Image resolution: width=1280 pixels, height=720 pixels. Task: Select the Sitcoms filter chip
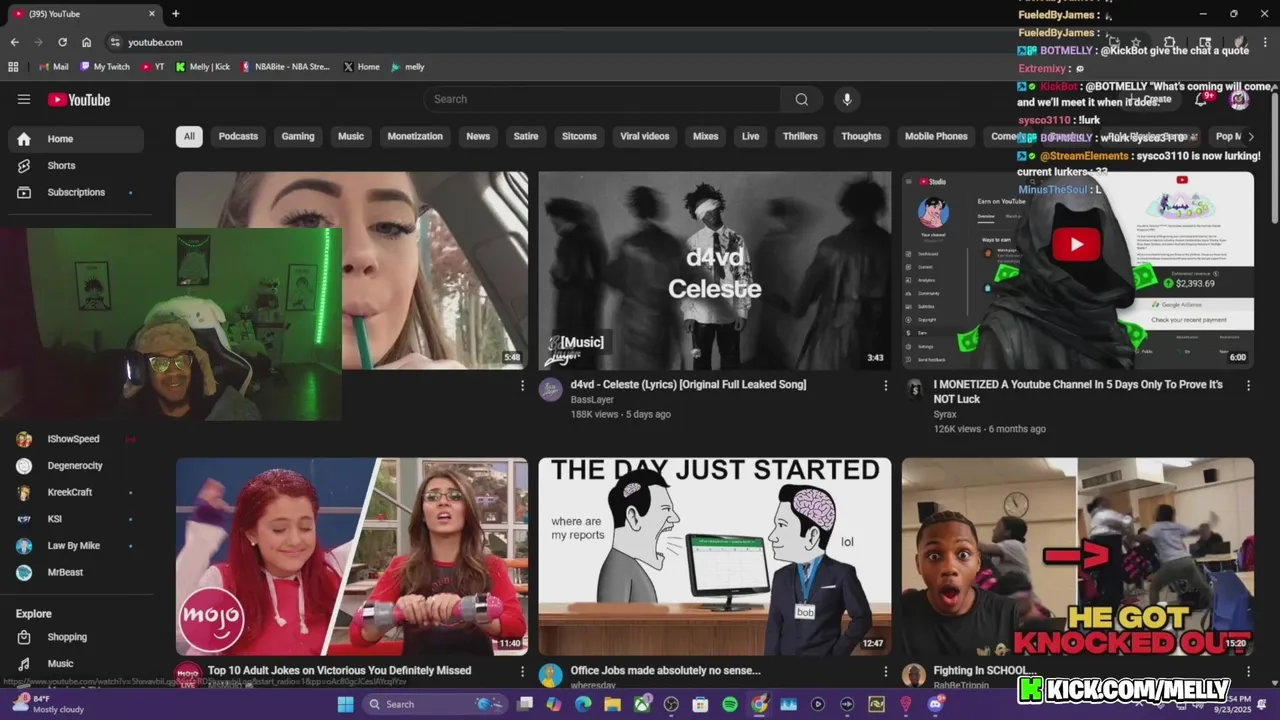(x=579, y=136)
